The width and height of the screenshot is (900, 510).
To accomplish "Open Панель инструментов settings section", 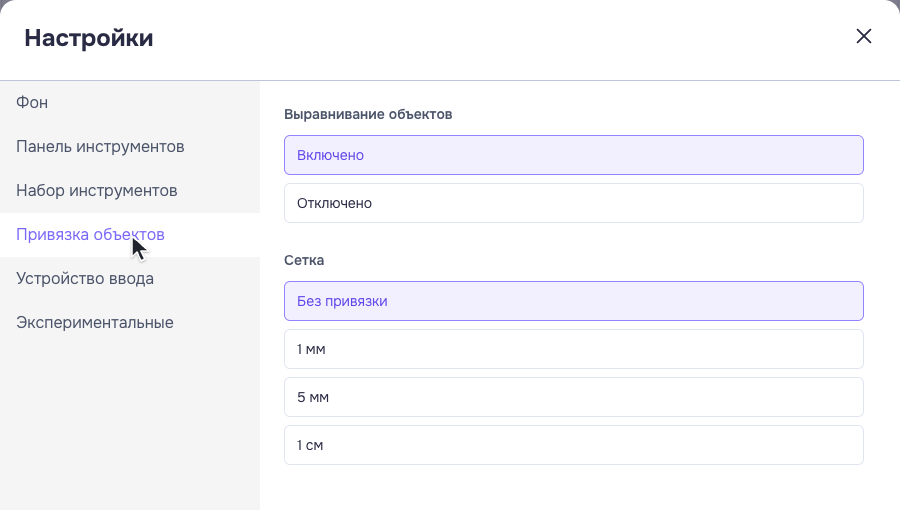I will tap(130, 147).
